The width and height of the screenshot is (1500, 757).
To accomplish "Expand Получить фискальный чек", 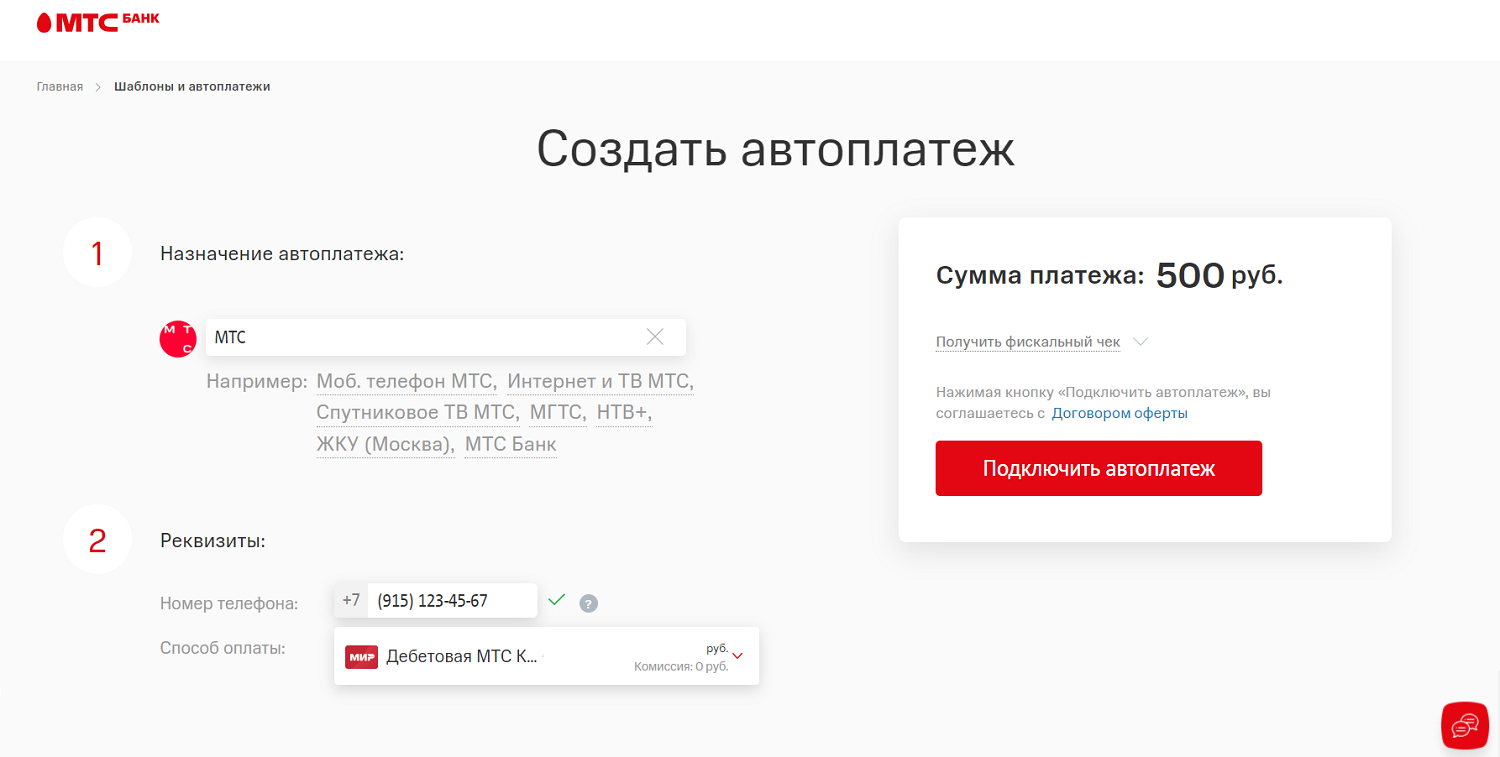I will 1028,342.
